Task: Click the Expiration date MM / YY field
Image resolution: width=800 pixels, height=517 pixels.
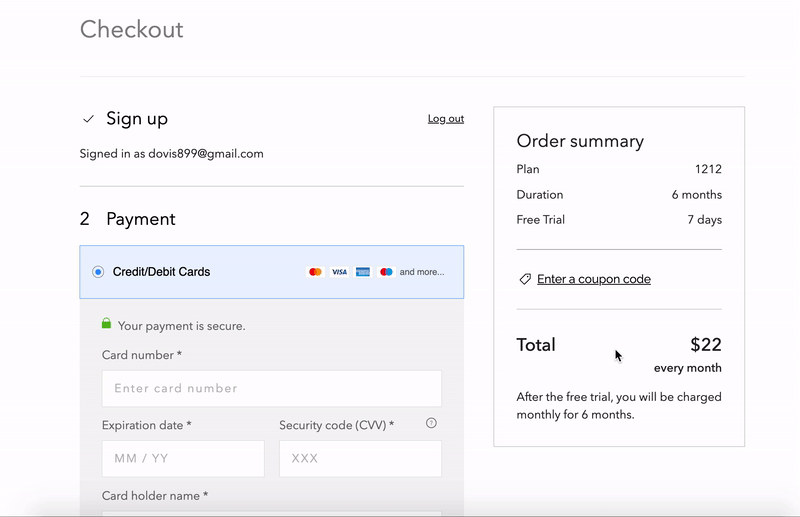Action: (183, 458)
